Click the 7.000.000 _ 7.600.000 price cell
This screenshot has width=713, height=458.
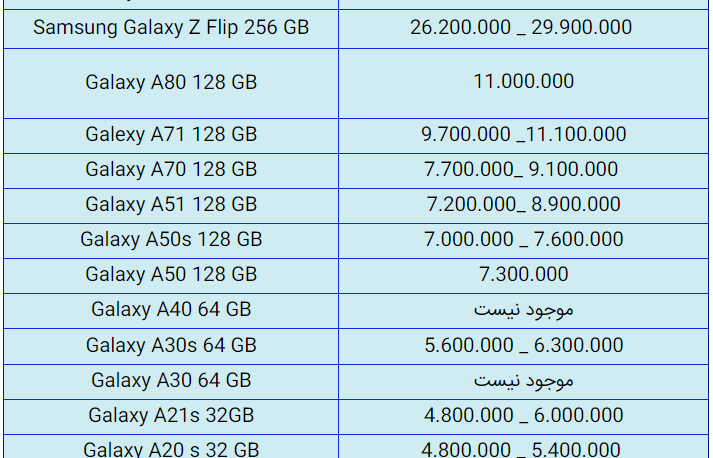(523, 241)
